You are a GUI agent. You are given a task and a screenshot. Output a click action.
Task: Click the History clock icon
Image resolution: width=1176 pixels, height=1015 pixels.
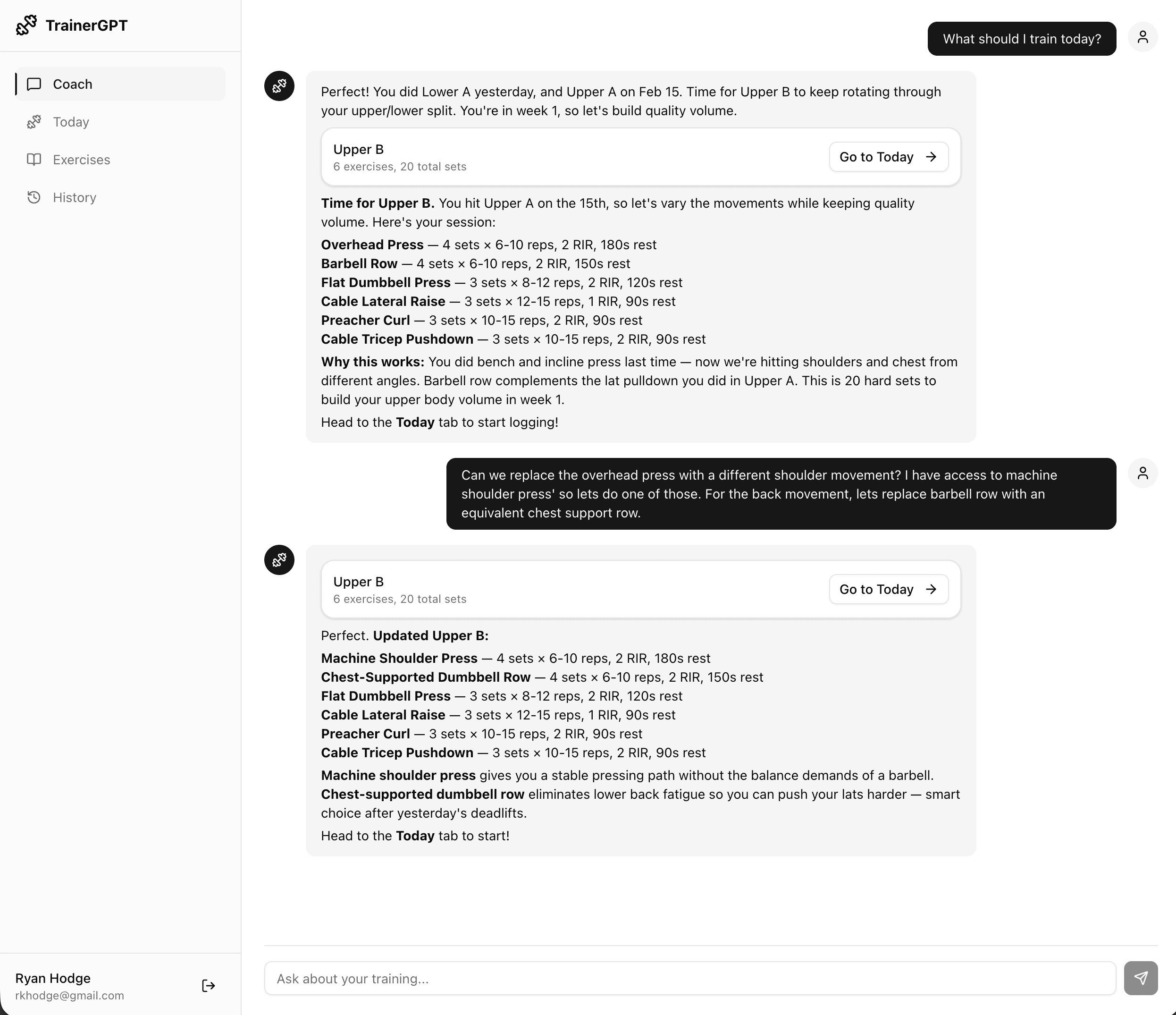34,197
